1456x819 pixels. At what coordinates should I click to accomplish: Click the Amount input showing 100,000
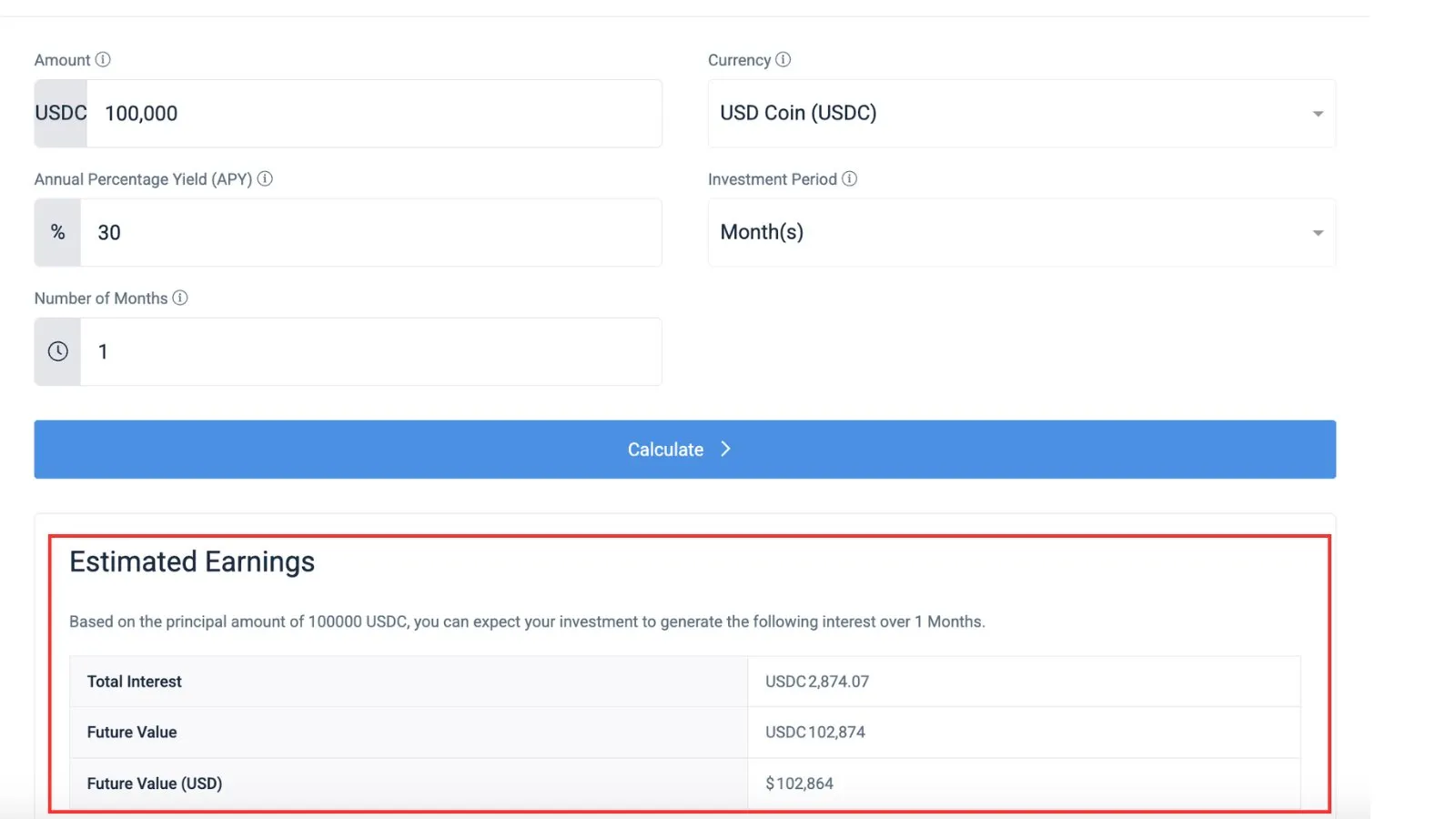click(374, 114)
